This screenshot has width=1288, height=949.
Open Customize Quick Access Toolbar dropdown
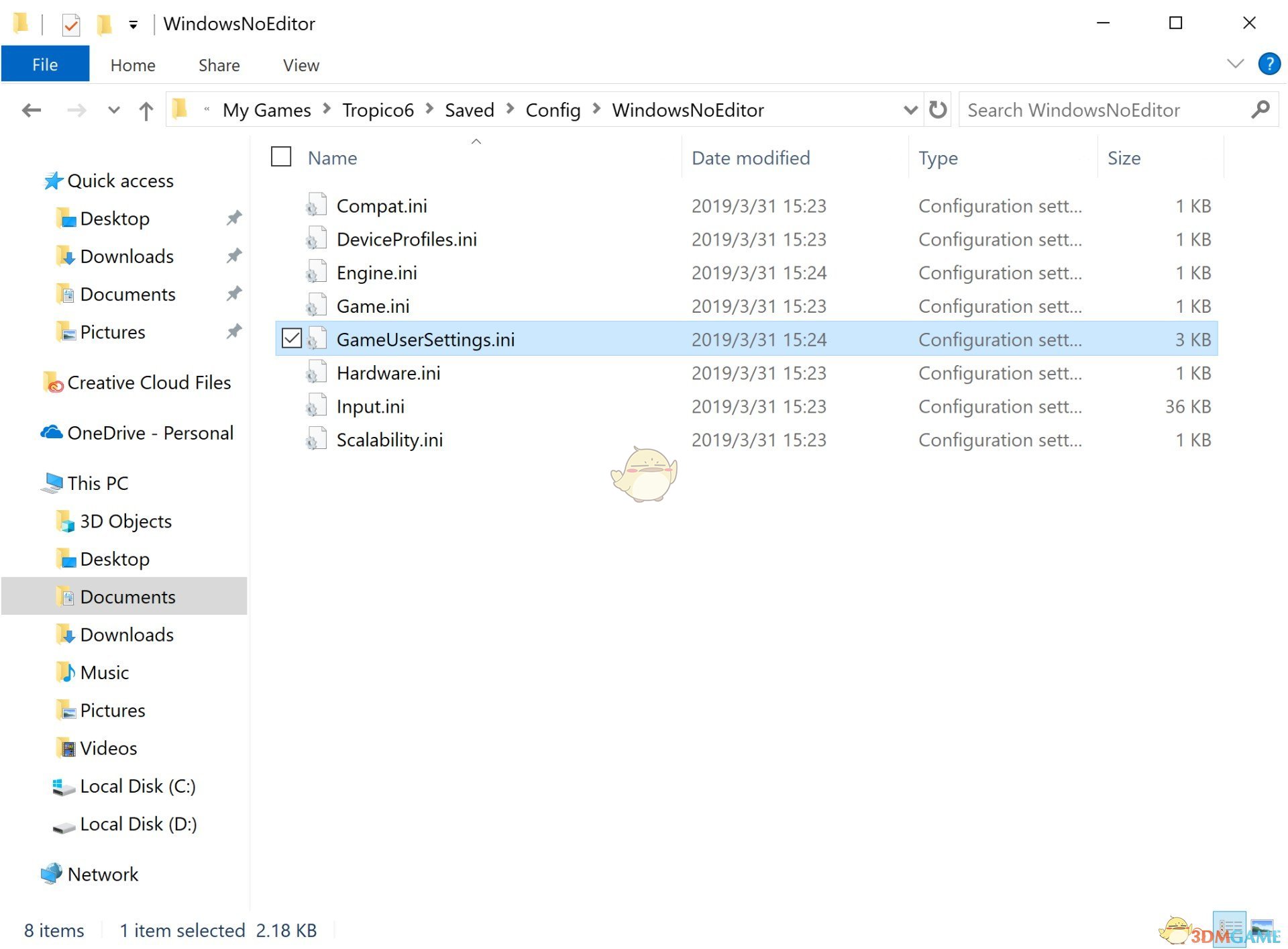pyautogui.click(x=133, y=26)
